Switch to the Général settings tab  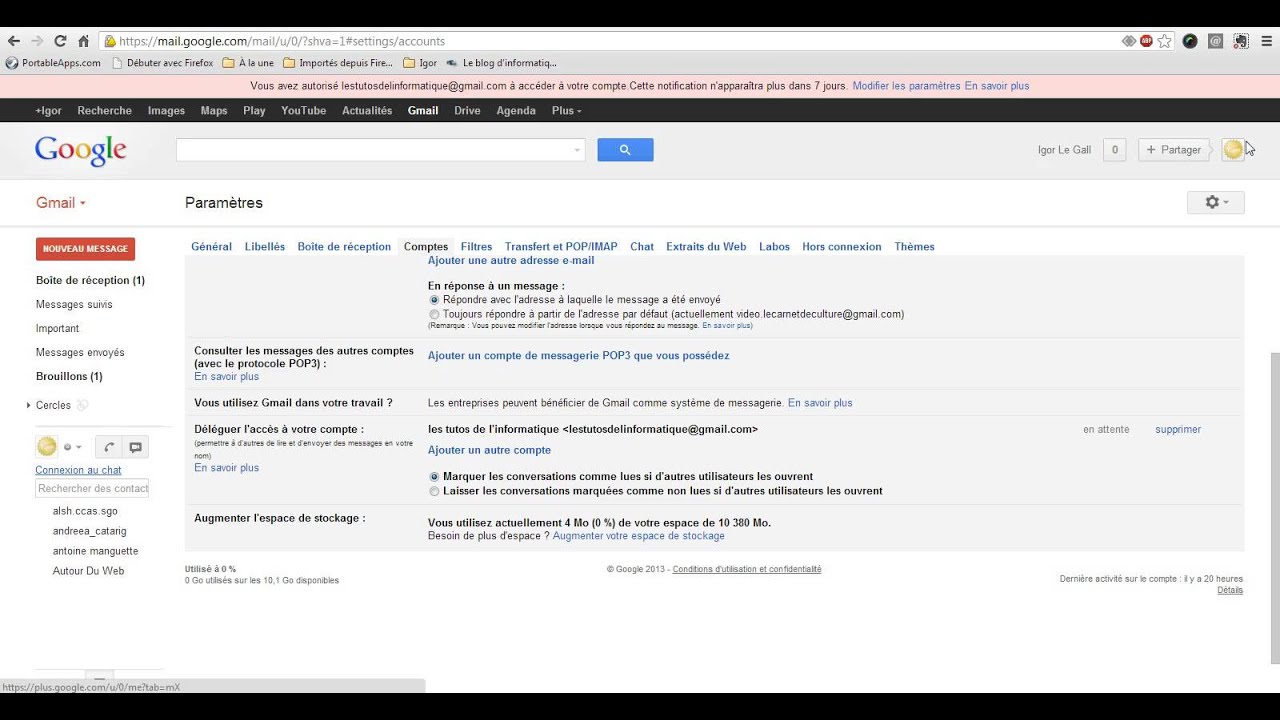click(211, 246)
